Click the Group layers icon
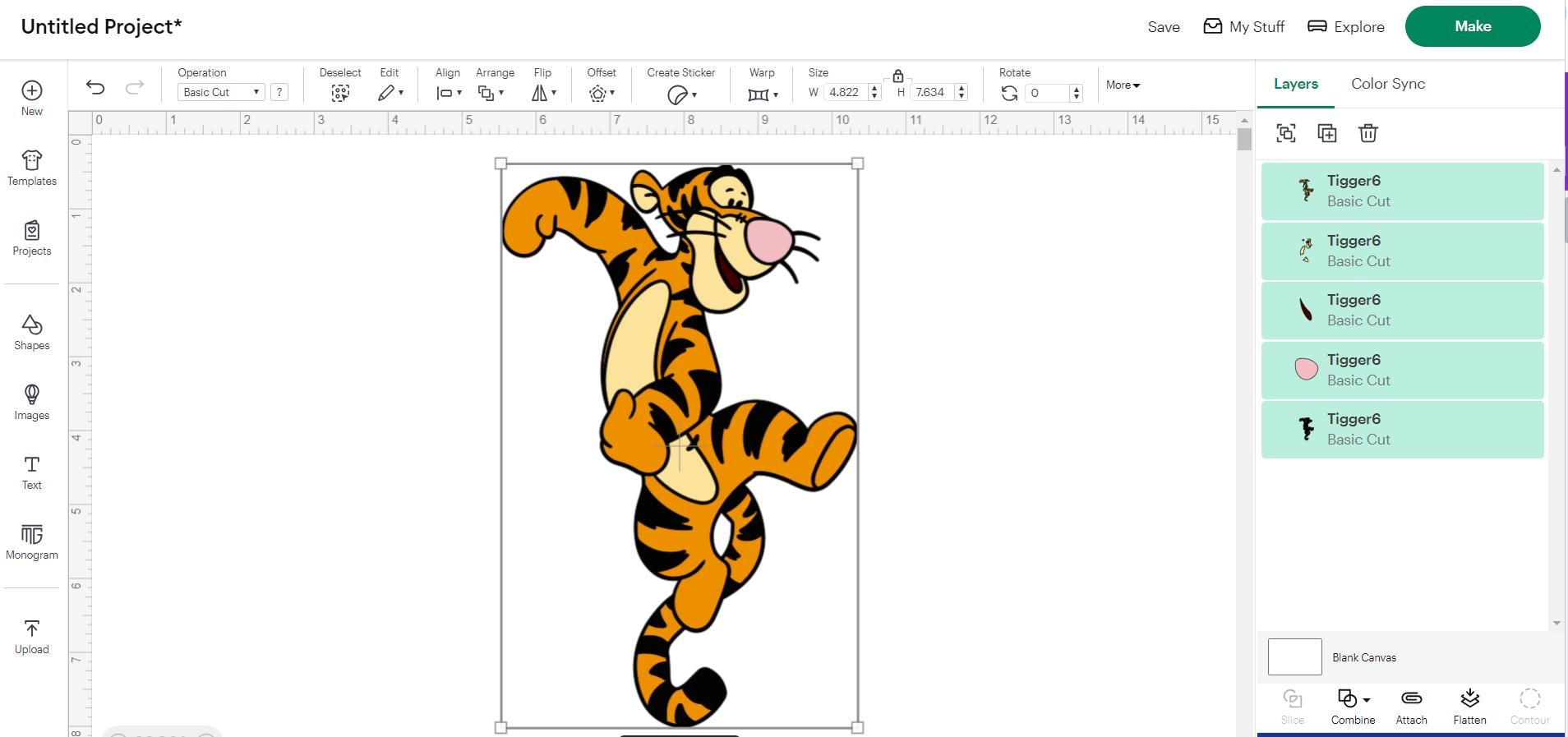This screenshot has height=737, width=1568. coord(1286,133)
